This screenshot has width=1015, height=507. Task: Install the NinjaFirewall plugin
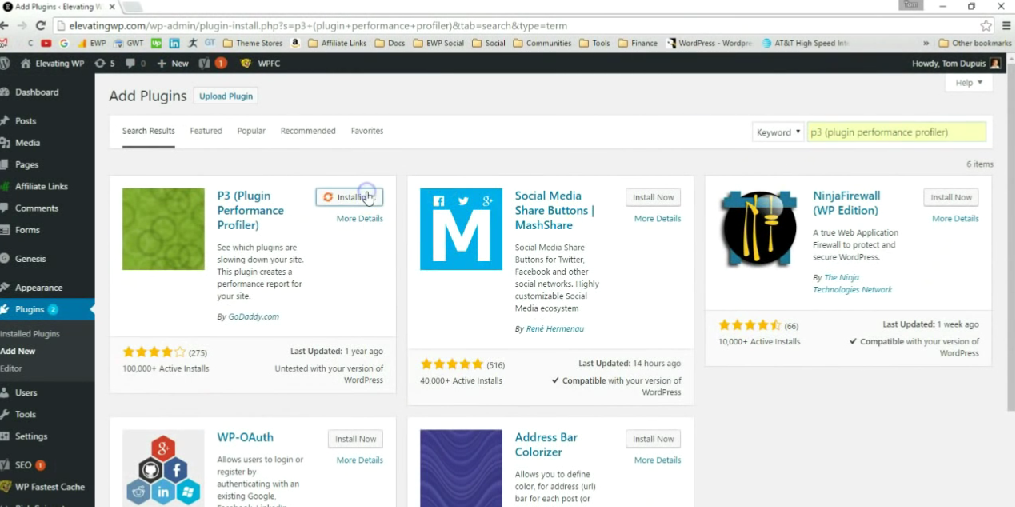click(x=951, y=197)
